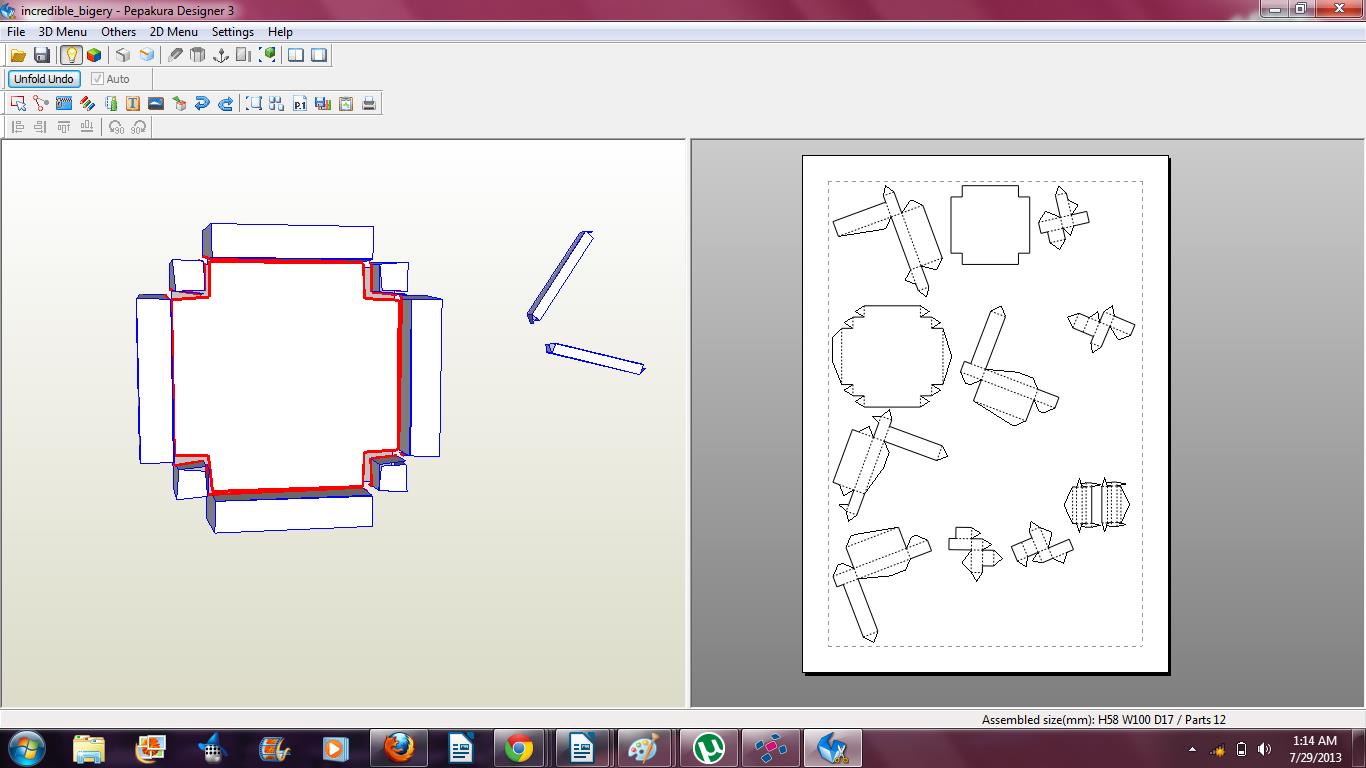Screen dimensions: 1366x768
Task: Click the green cube with corner brackets icon
Action: pos(268,55)
